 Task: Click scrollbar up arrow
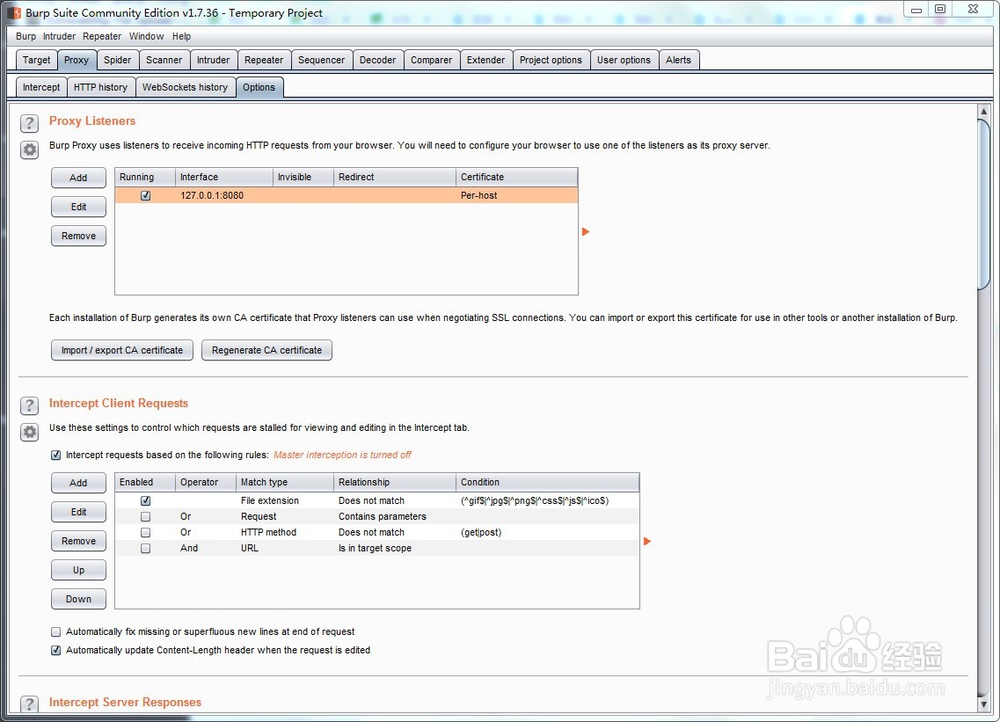[983, 111]
